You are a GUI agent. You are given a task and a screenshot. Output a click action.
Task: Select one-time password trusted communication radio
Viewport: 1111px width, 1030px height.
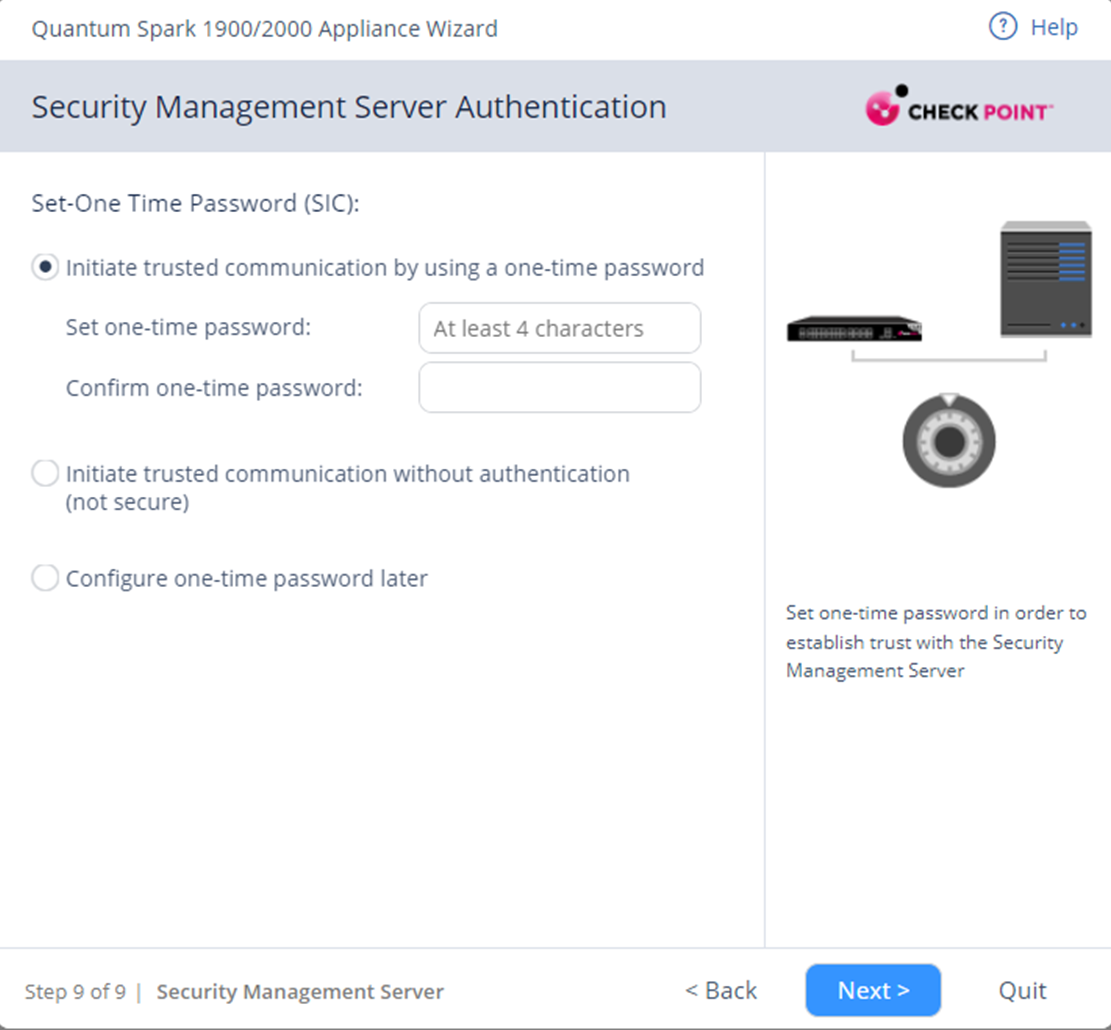coord(45,268)
